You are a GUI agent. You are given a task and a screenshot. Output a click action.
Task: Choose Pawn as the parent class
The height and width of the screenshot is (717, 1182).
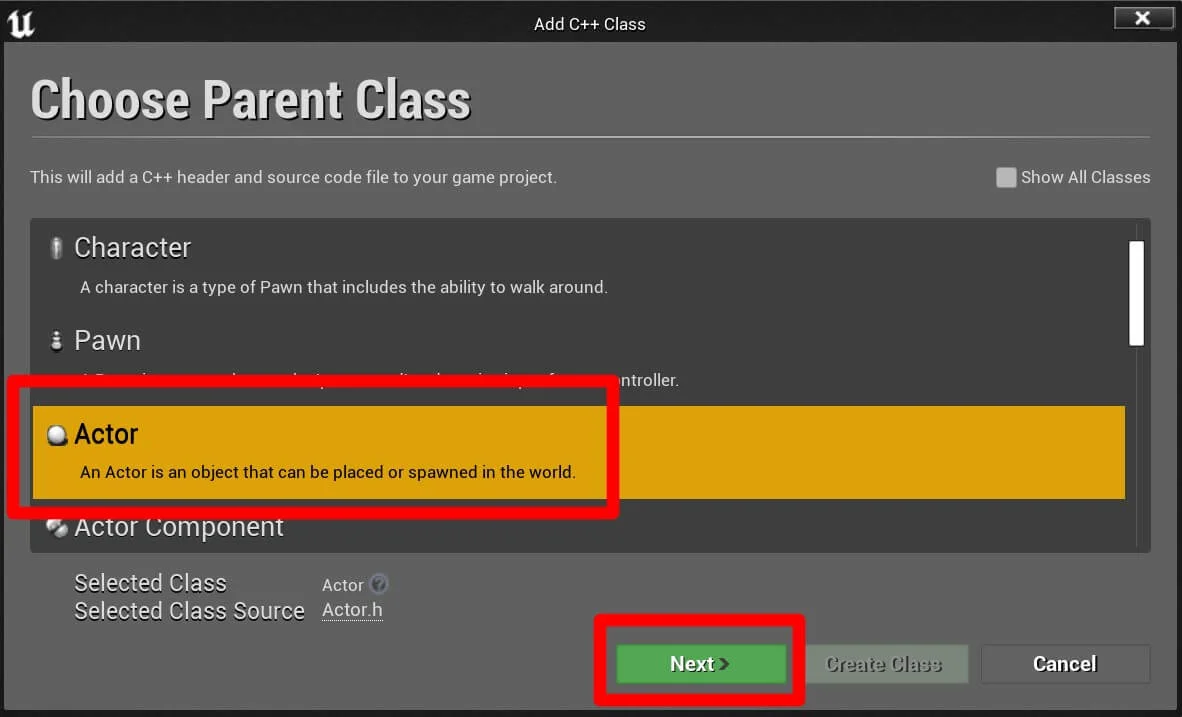tap(107, 341)
